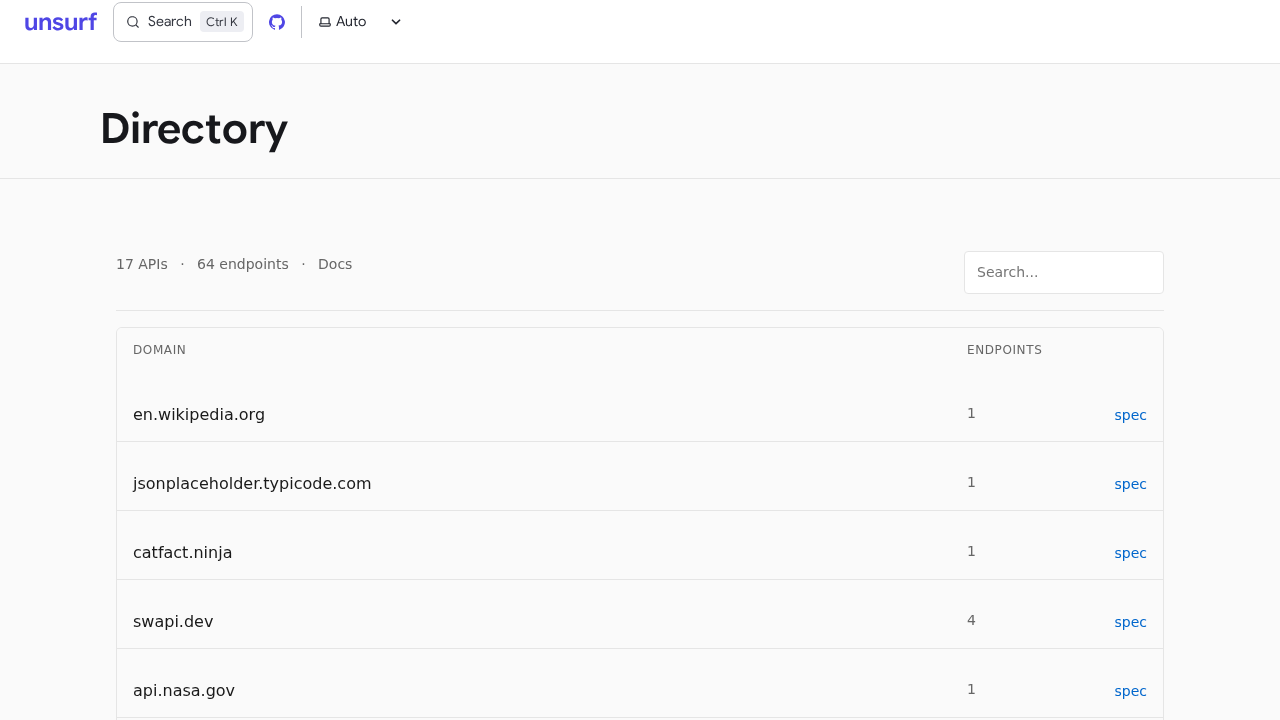Click the magnifier icon in Search button
Viewport: 1280px width, 720px height.
[133, 22]
